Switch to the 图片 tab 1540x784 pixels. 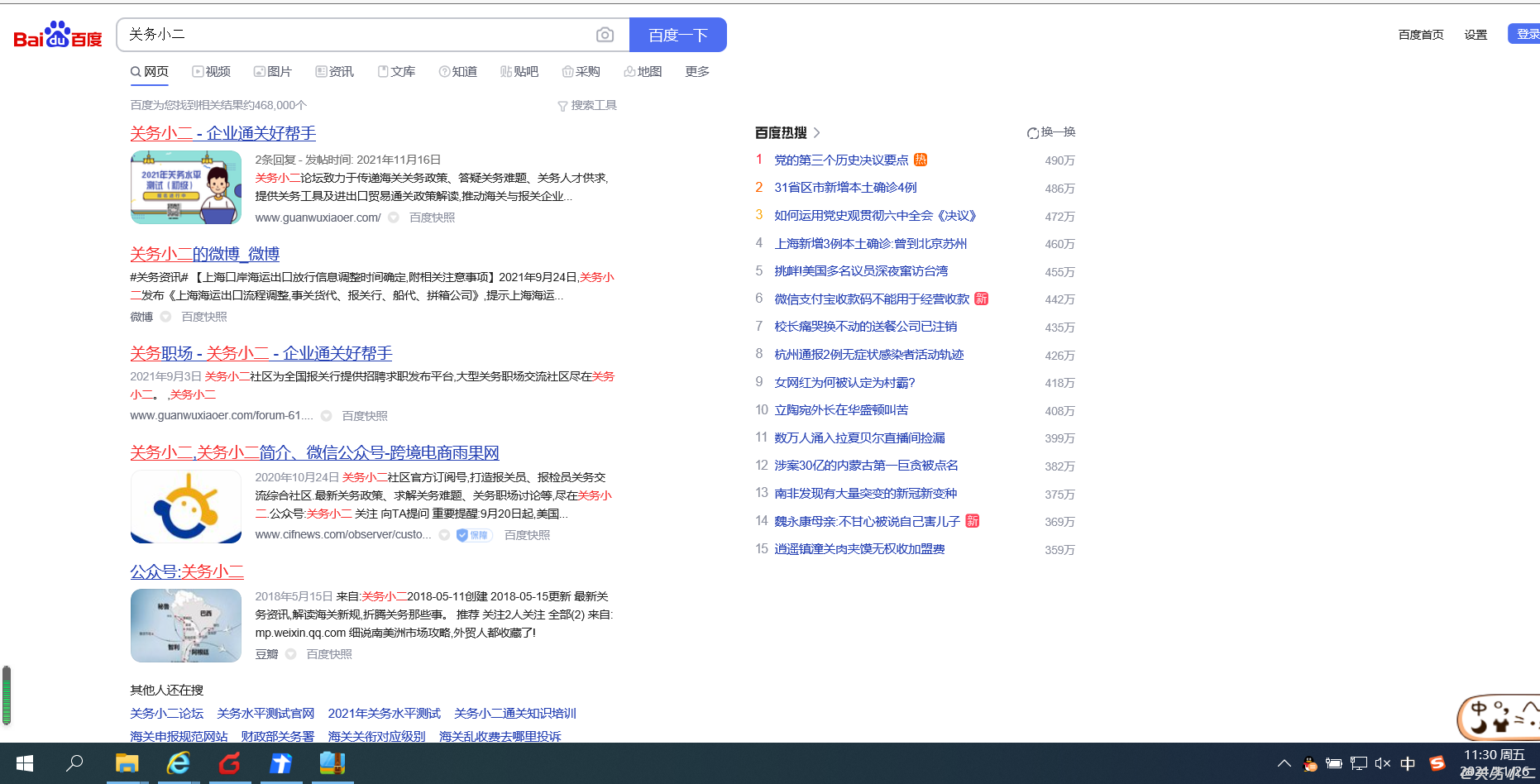[x=273, y=72]
